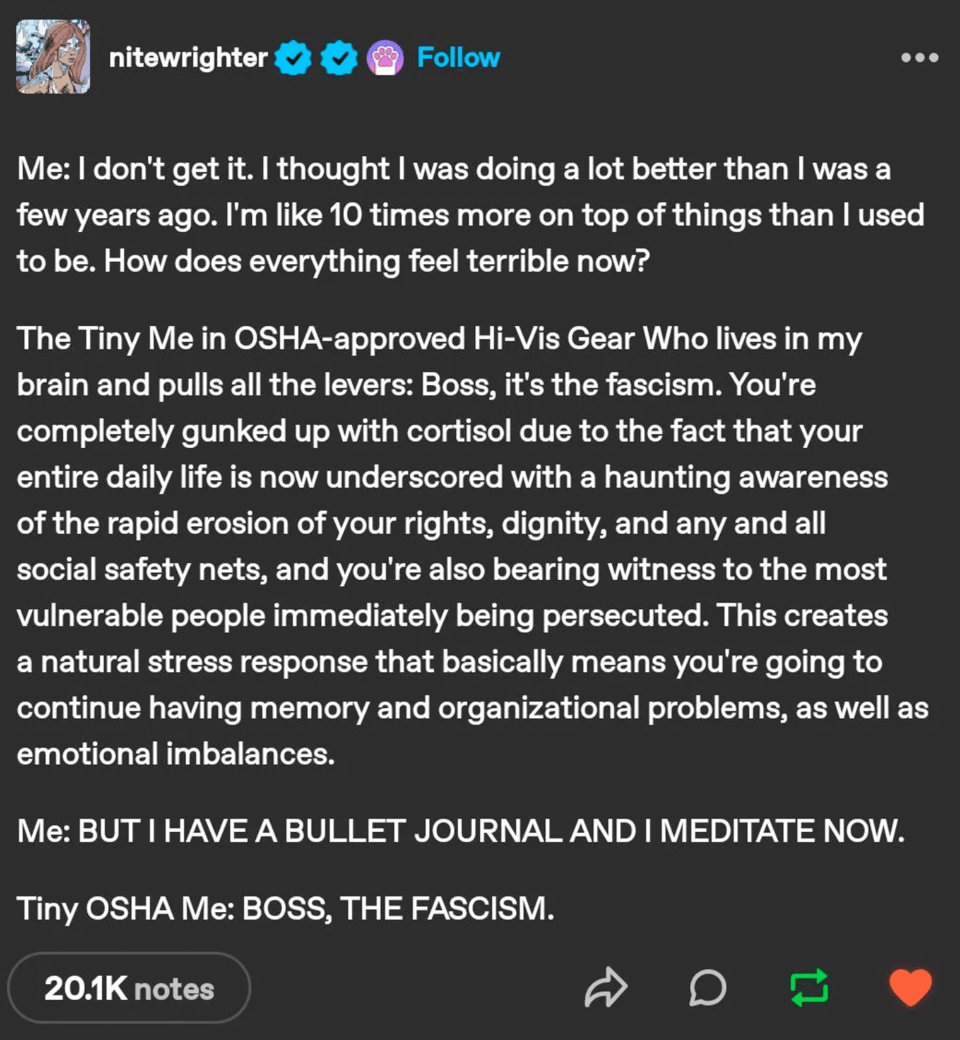Reblog the post with the green arrows icon
This screenshot has width=960, height=1040.
(x=809, y=988)
